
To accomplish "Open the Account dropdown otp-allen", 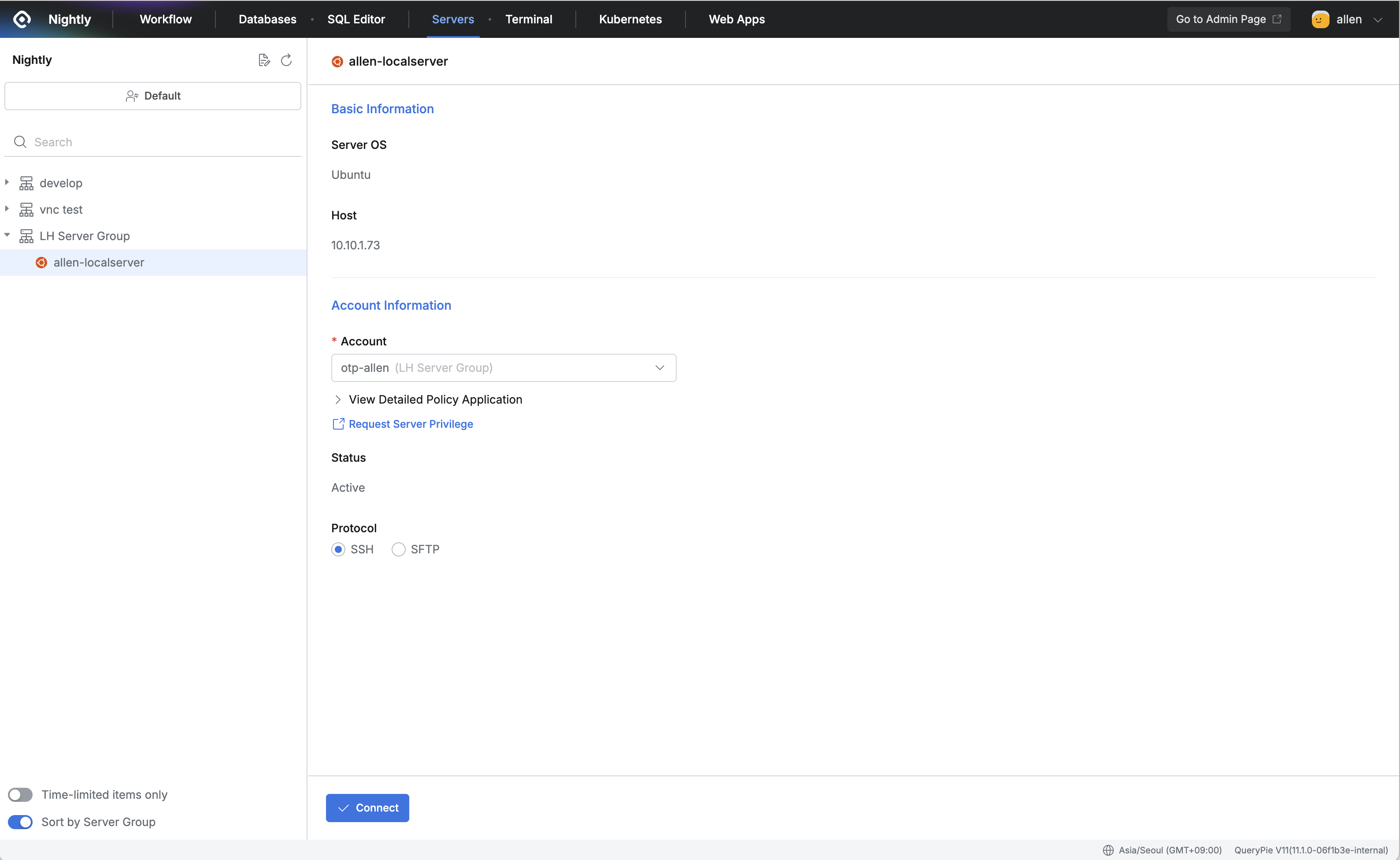I will pyautogui.click(x=503, y=368).
